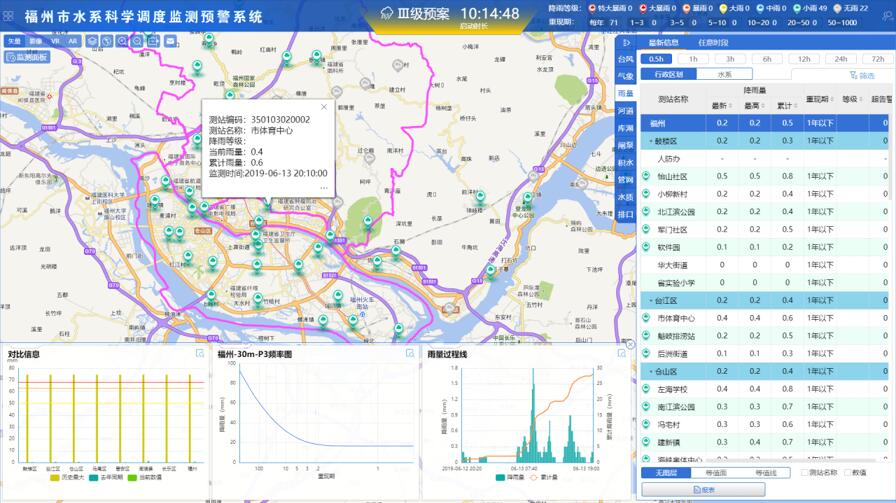Click the map layers icon
The image size is (896, 503).
pos(92,41)
